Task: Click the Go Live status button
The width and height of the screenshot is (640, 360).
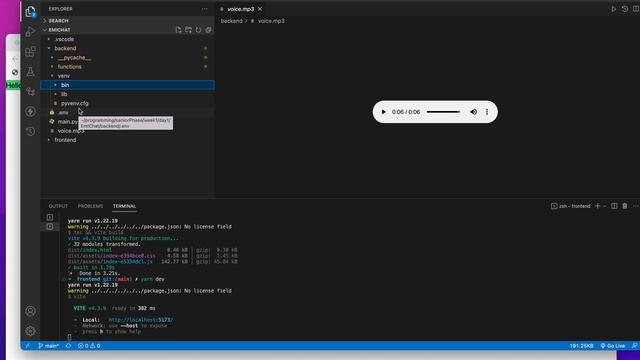Action: coord(613,346)
